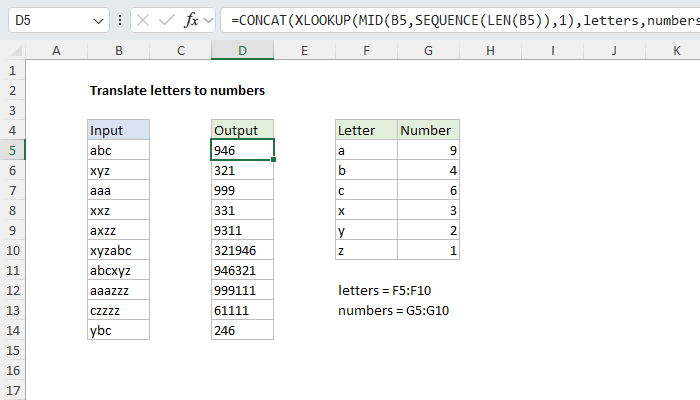Select letter cell 'b' in lookup table
The image size is (700, 400).
367,171
